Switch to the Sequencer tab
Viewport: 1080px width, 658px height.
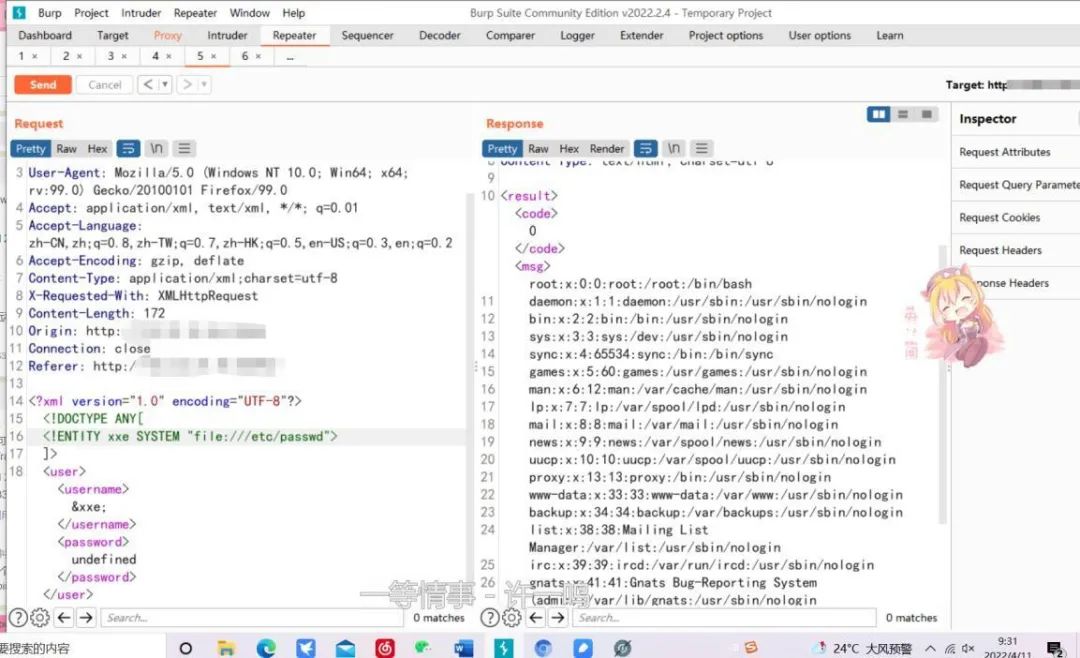click(367, 35)
